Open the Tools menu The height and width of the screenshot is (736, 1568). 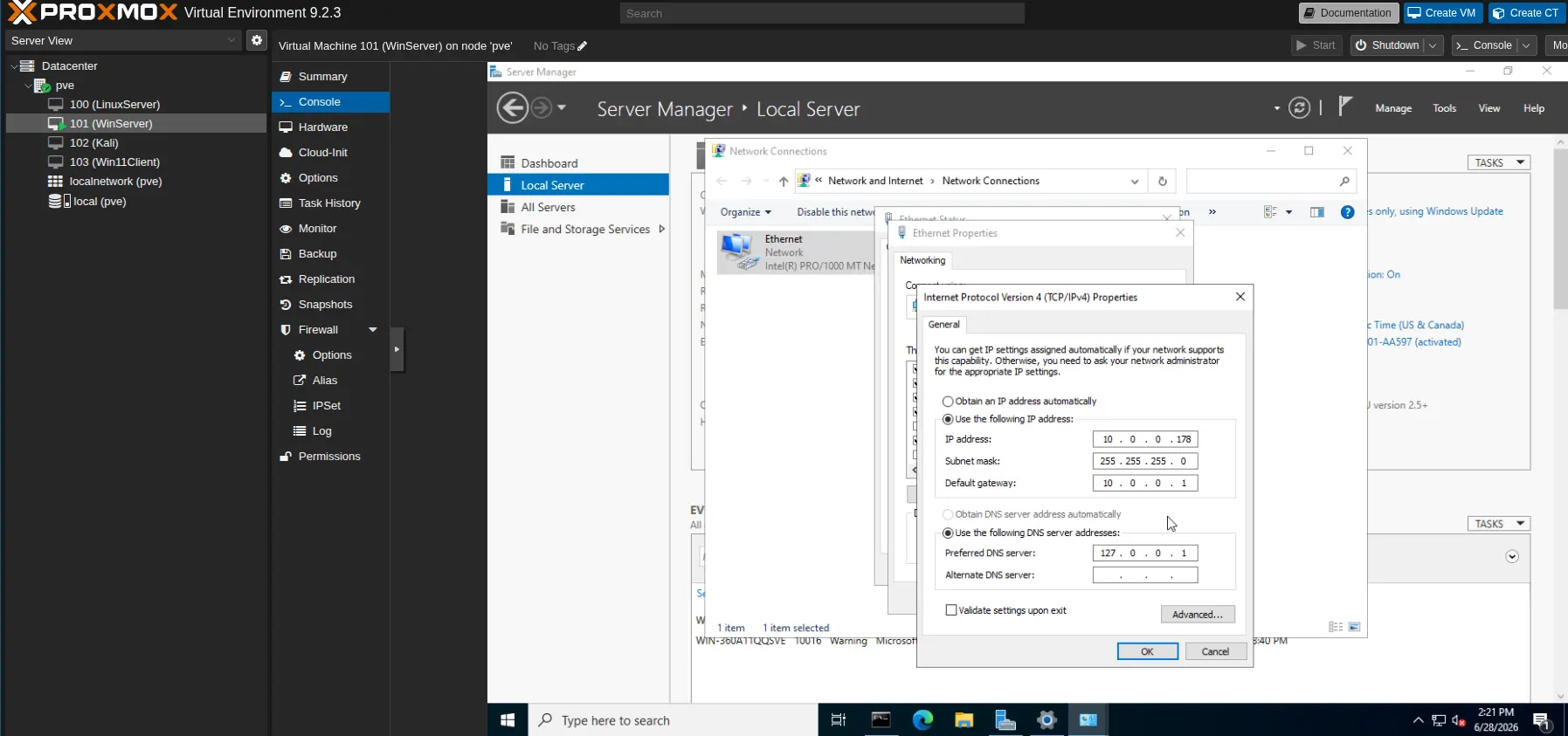pos(1445,108)
